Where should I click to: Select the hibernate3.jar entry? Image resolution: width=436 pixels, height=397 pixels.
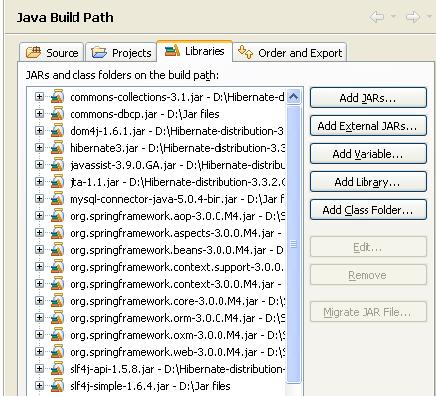[x=178, y=148]
